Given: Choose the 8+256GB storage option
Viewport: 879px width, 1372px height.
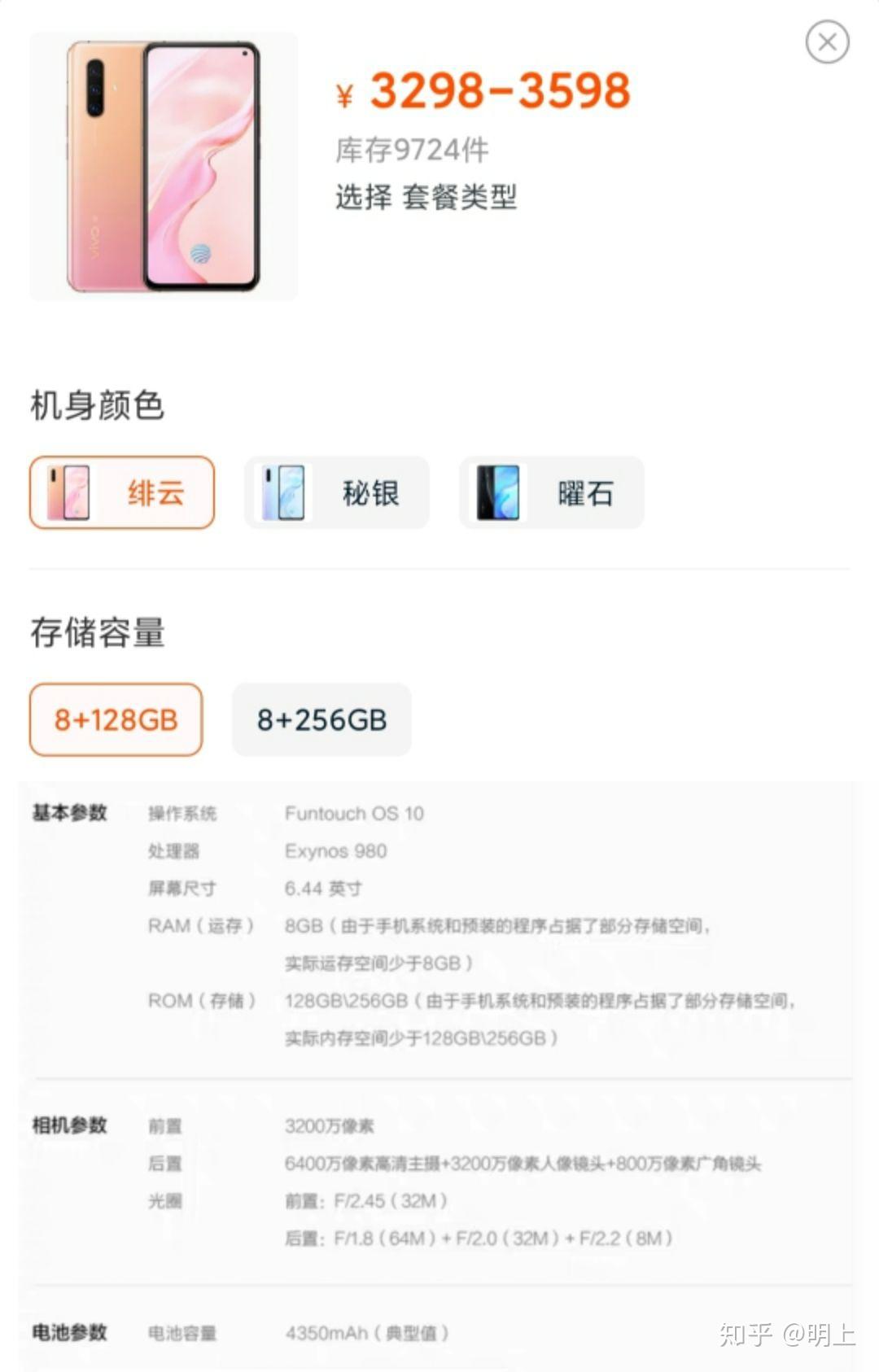Looking at the screenshot, I should 322,719.
